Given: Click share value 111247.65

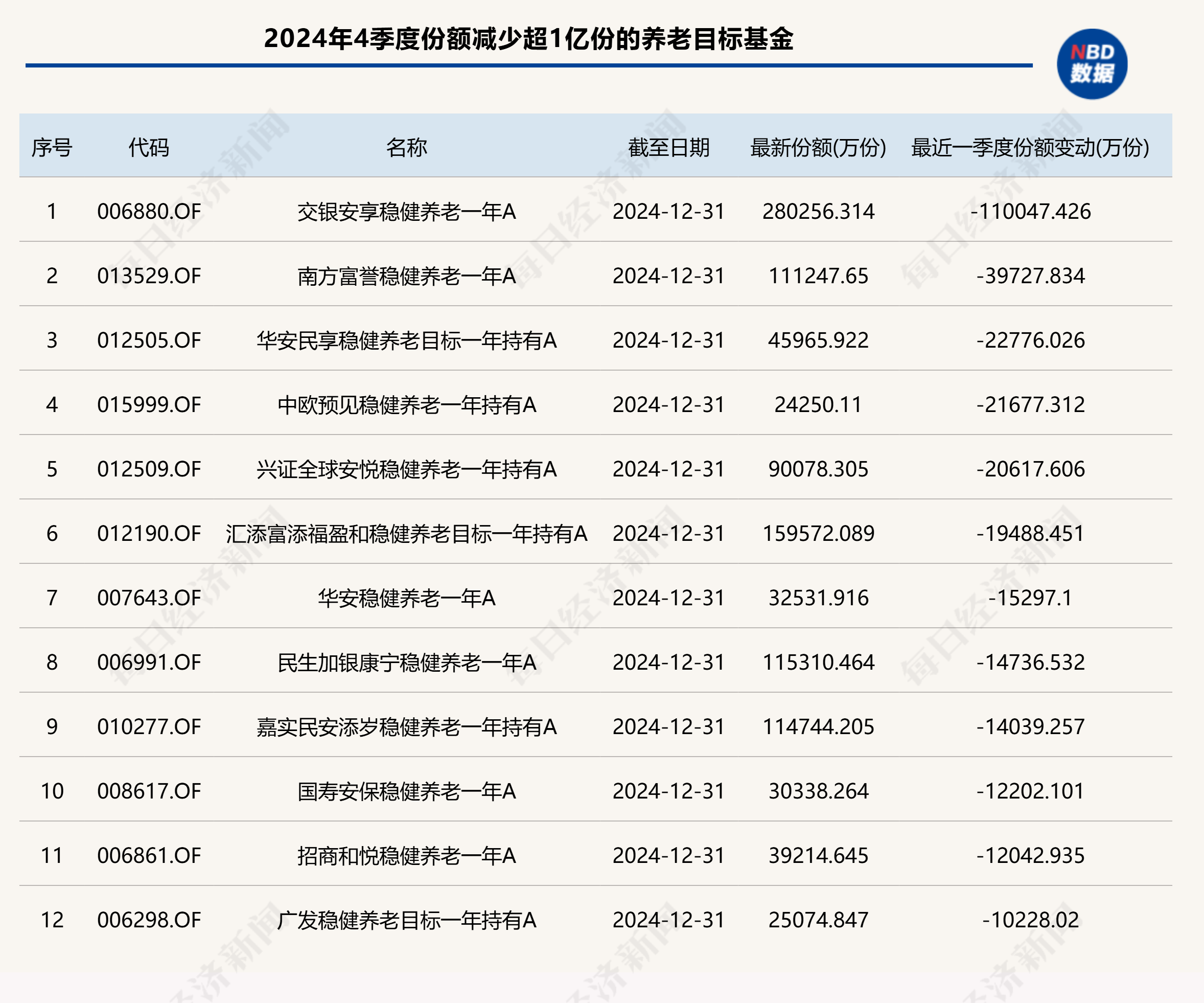Looking at the screenshot, I should click(x=818, y=276).
